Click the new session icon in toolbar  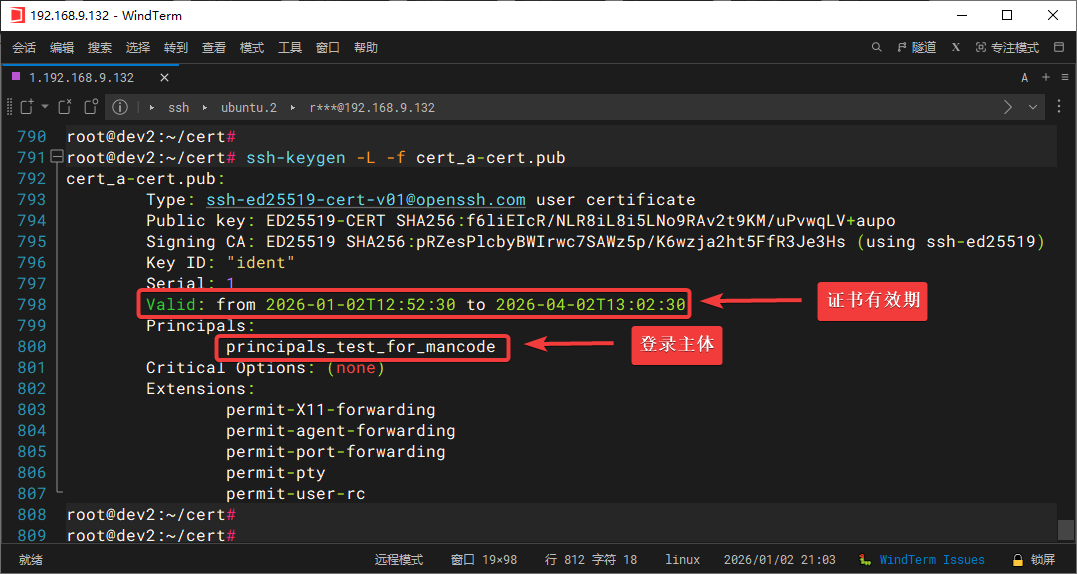point(25,107)
